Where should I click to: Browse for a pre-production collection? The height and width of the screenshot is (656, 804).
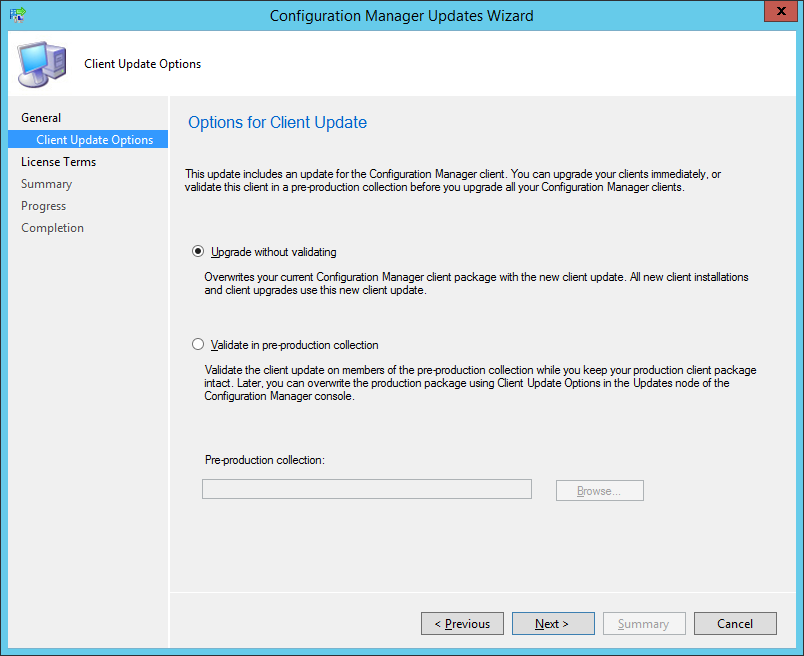pyautogui.click(x=599, y=490)
